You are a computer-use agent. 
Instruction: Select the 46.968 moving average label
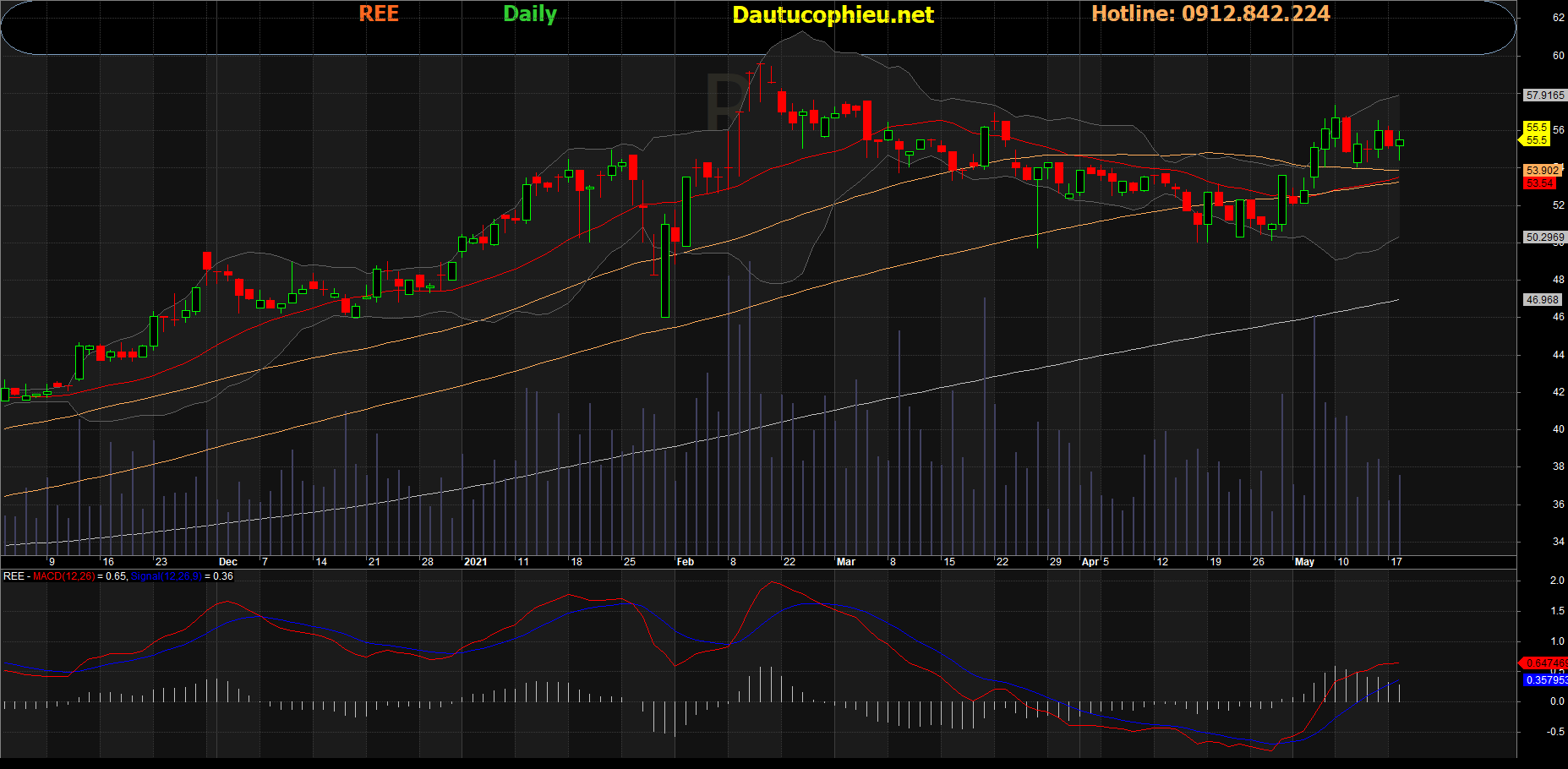click(x=1543, y=300)
